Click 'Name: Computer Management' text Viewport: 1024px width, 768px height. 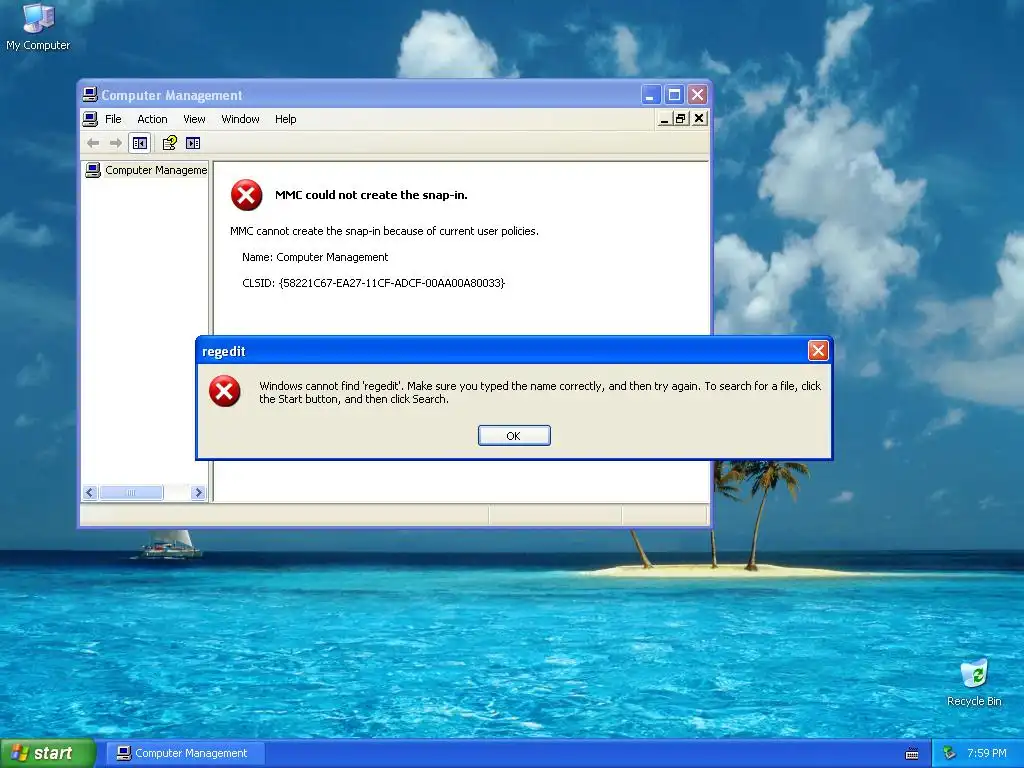coord(315,257)
